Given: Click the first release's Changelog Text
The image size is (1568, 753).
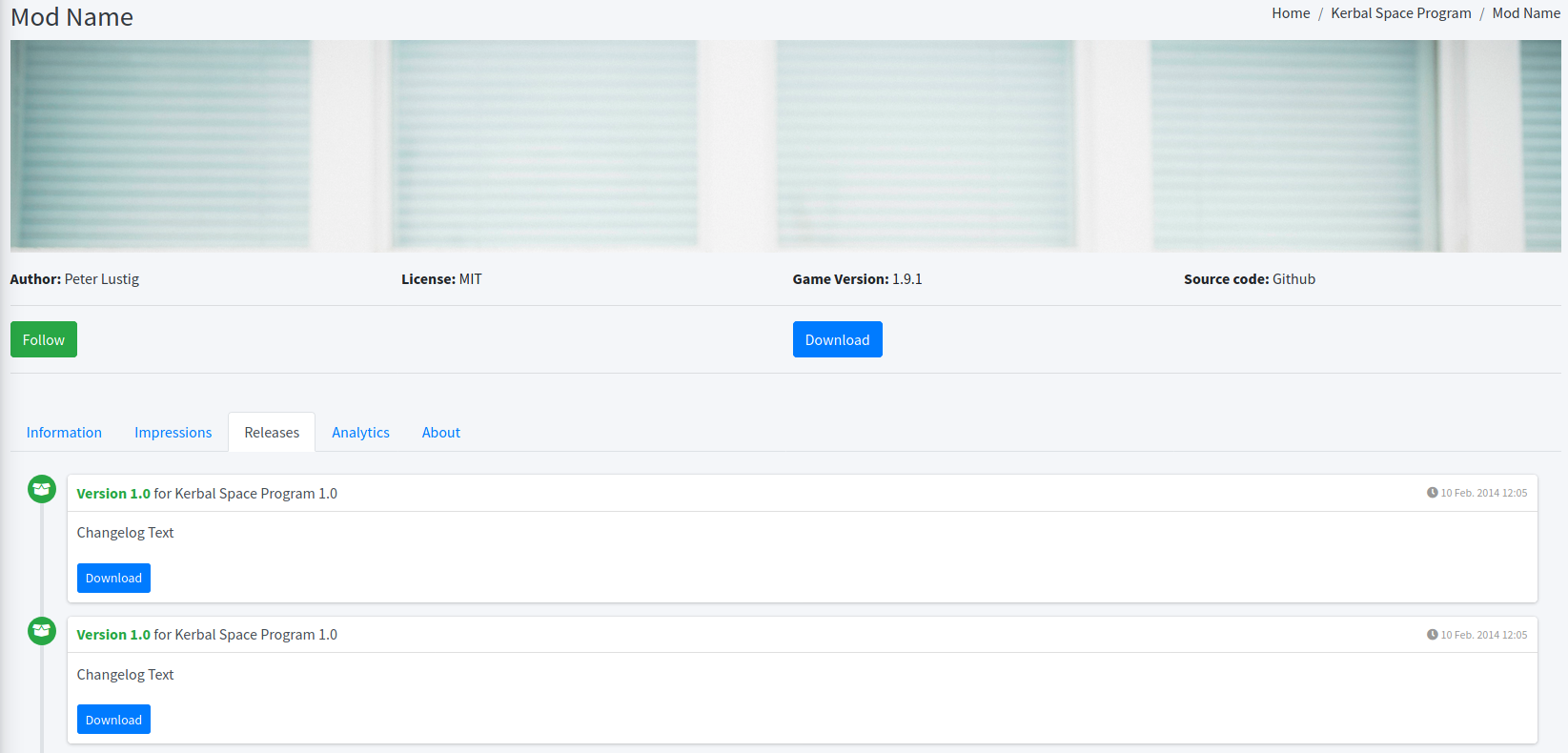Looking at the screenshot, I should 125,533.
